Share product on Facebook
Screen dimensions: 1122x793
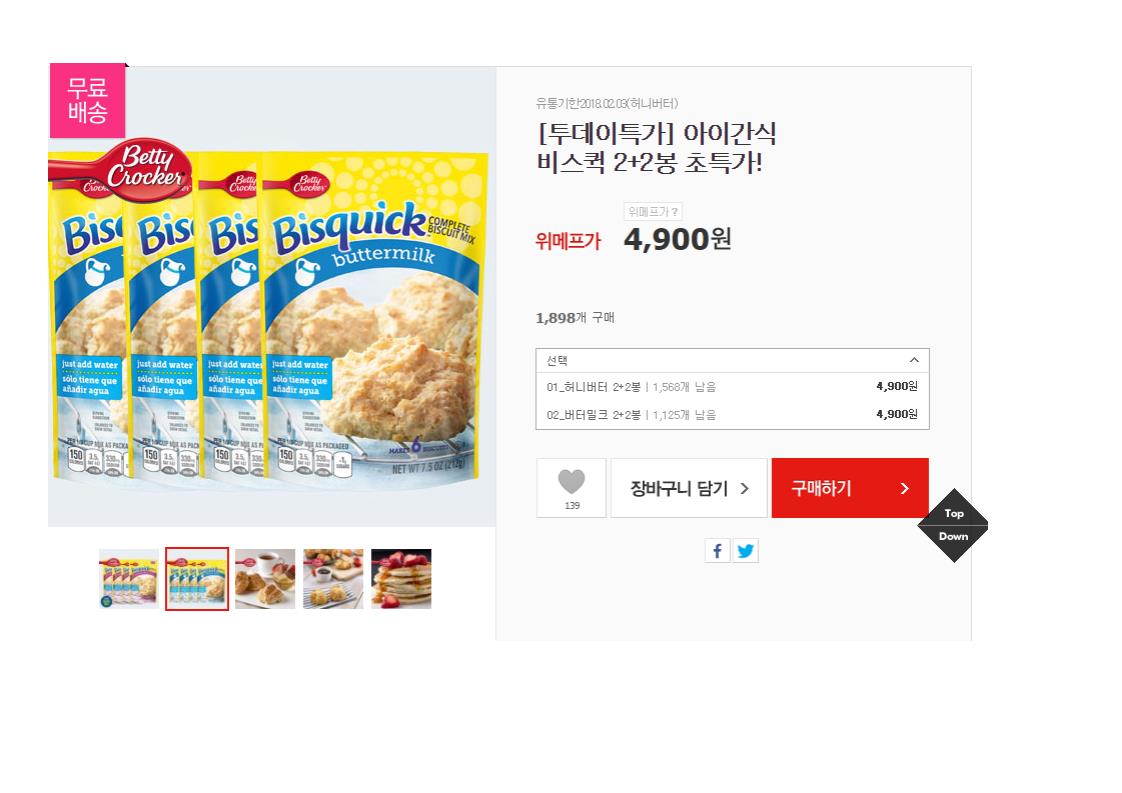tap(717, 551)
